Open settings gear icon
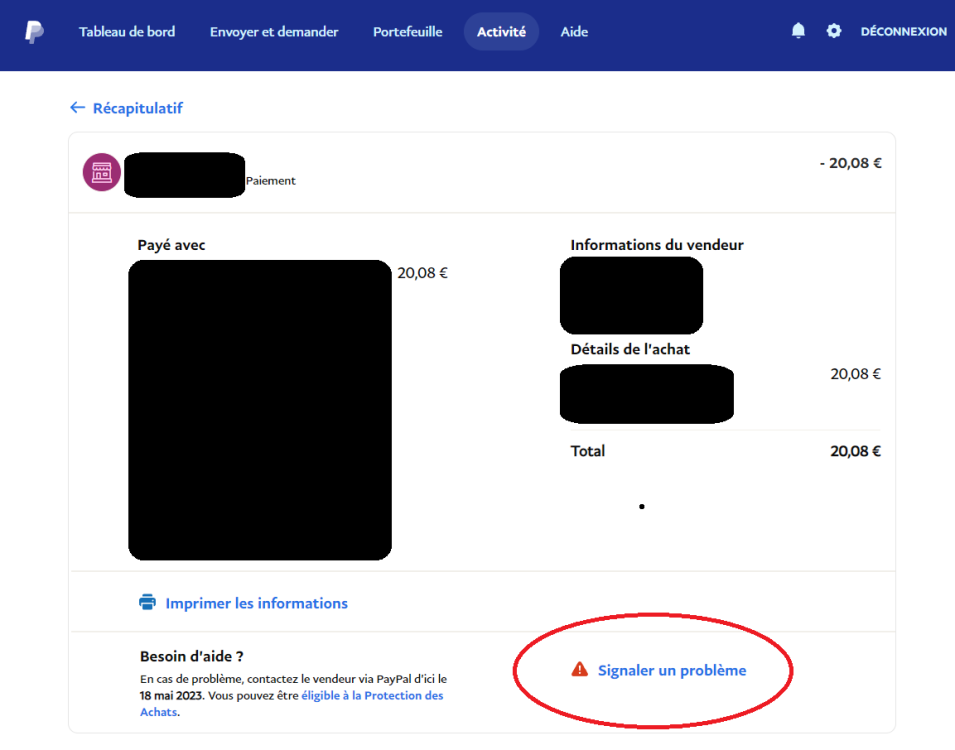The image size is (955, 750). tap(834, 31)
